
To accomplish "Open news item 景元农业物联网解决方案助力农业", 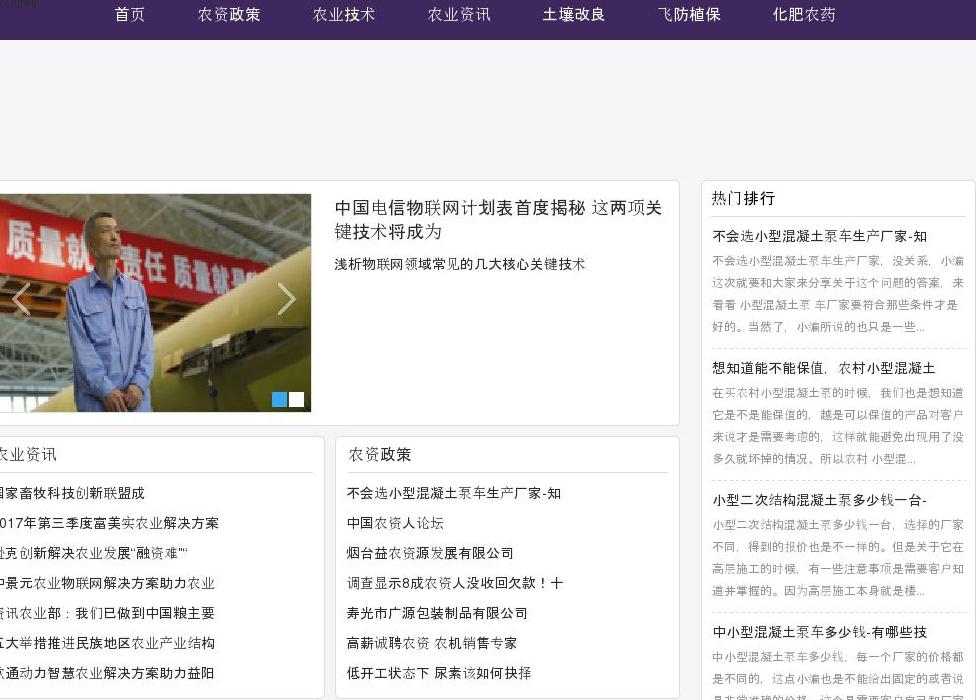I will pos(107,583).
